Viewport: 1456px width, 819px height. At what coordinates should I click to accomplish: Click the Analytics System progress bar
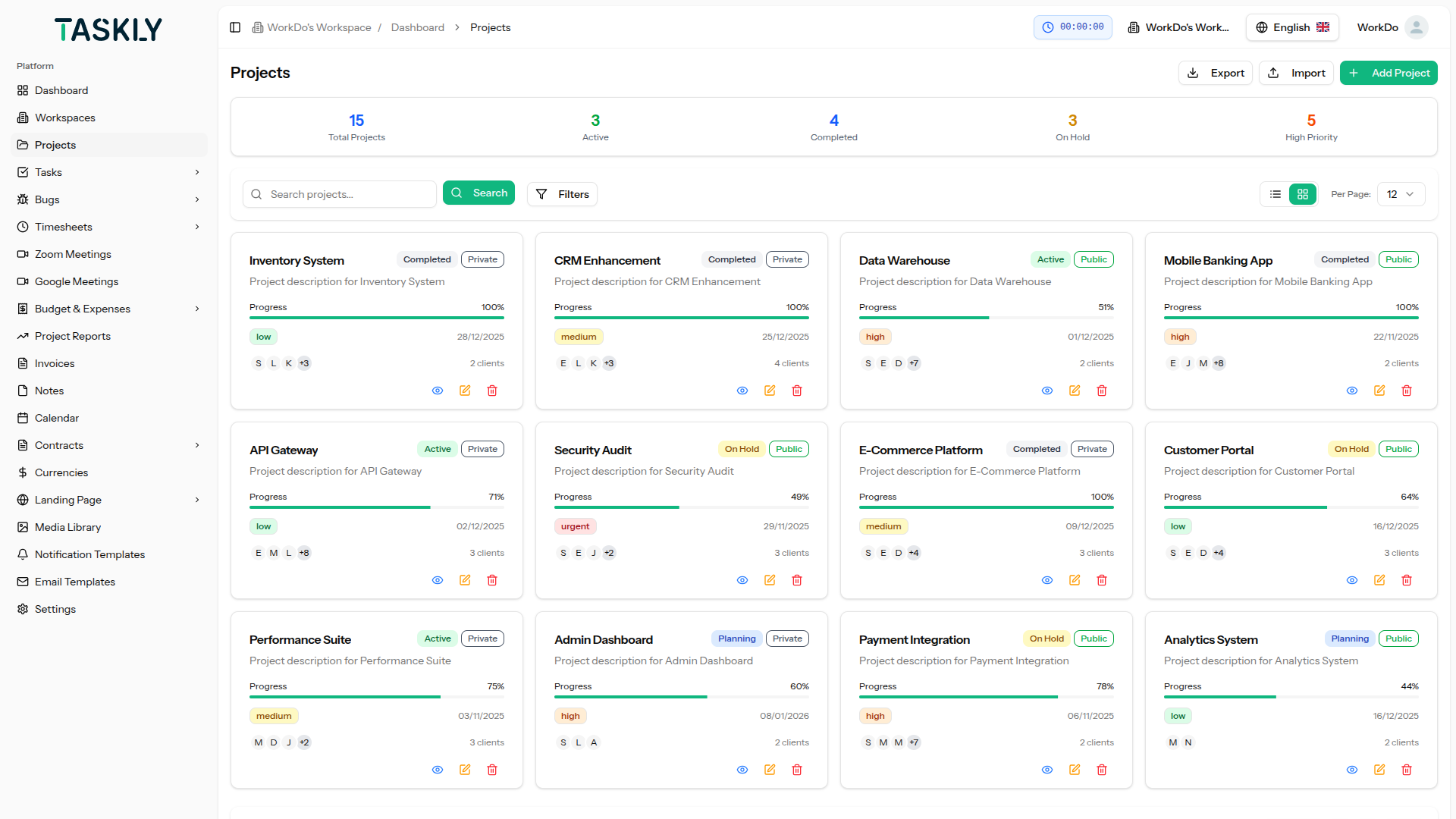coord(1291,697)
